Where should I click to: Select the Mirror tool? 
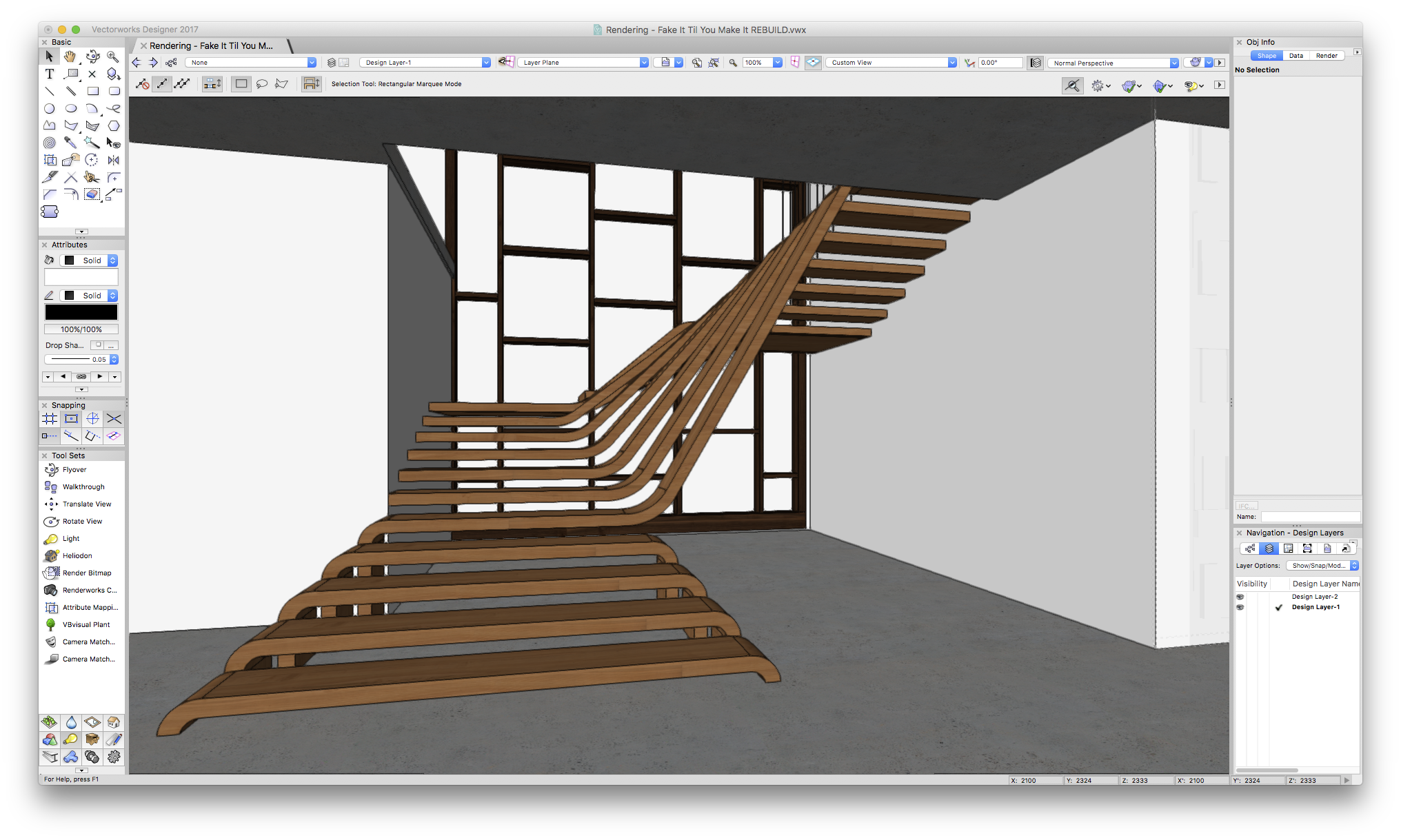113,160
